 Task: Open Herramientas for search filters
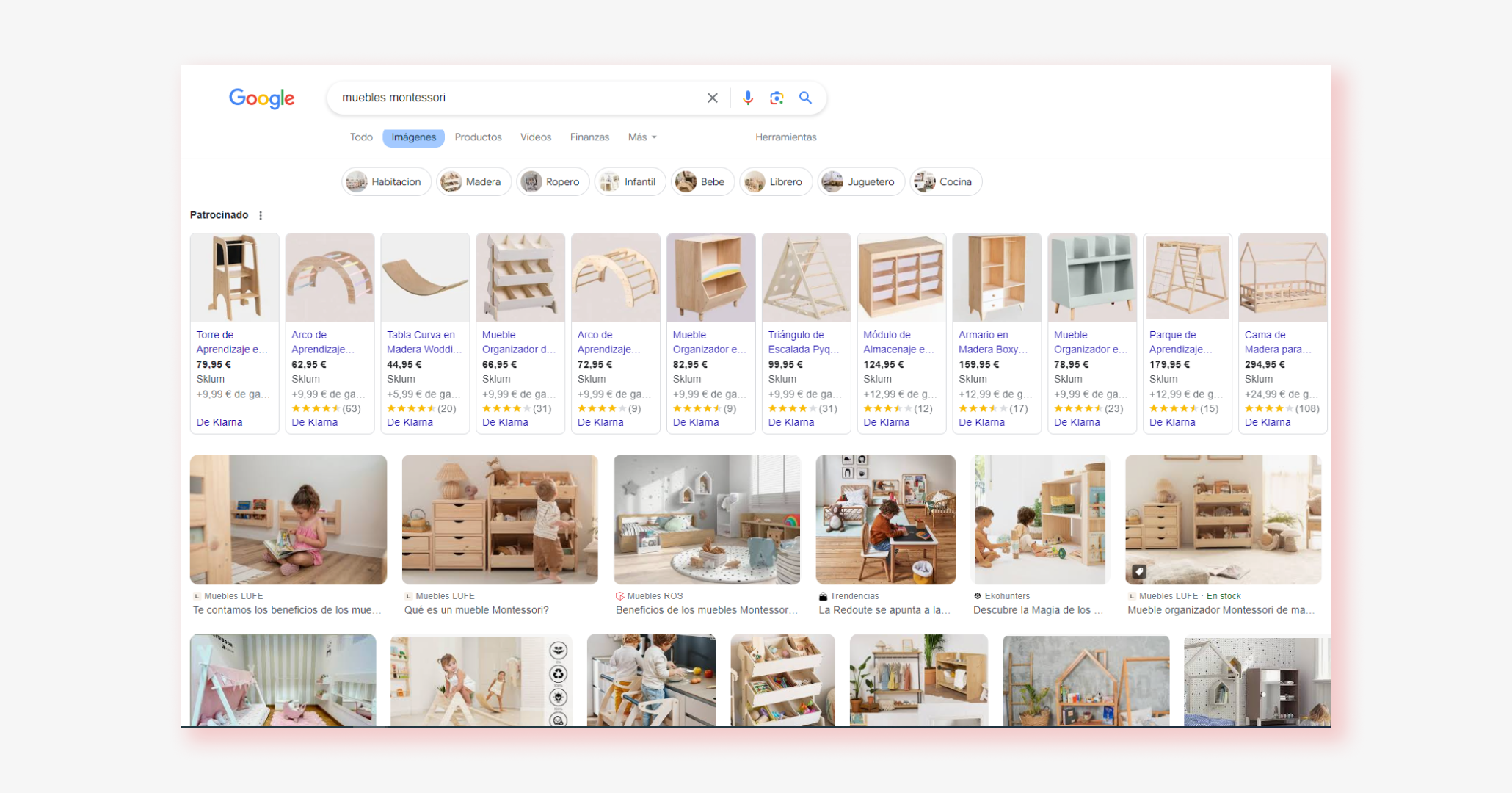pyautogui.click(x=785, y=137)
